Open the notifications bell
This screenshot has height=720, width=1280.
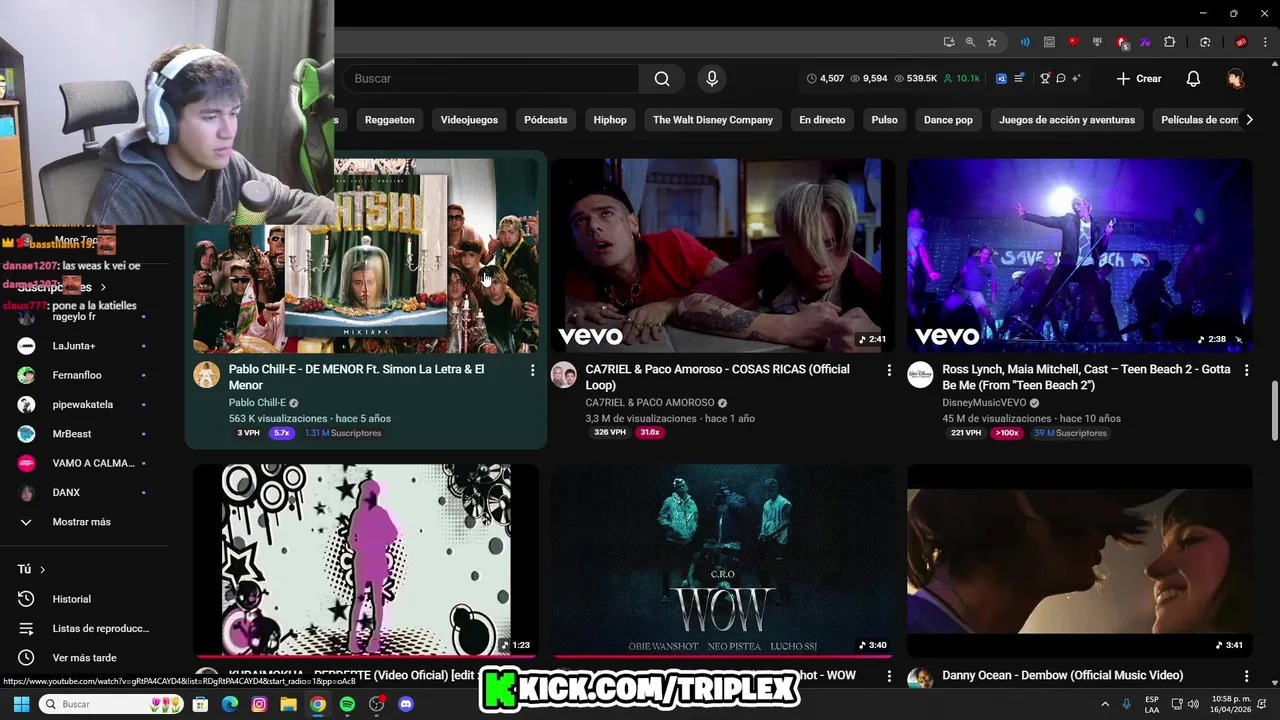point(1193,78)
